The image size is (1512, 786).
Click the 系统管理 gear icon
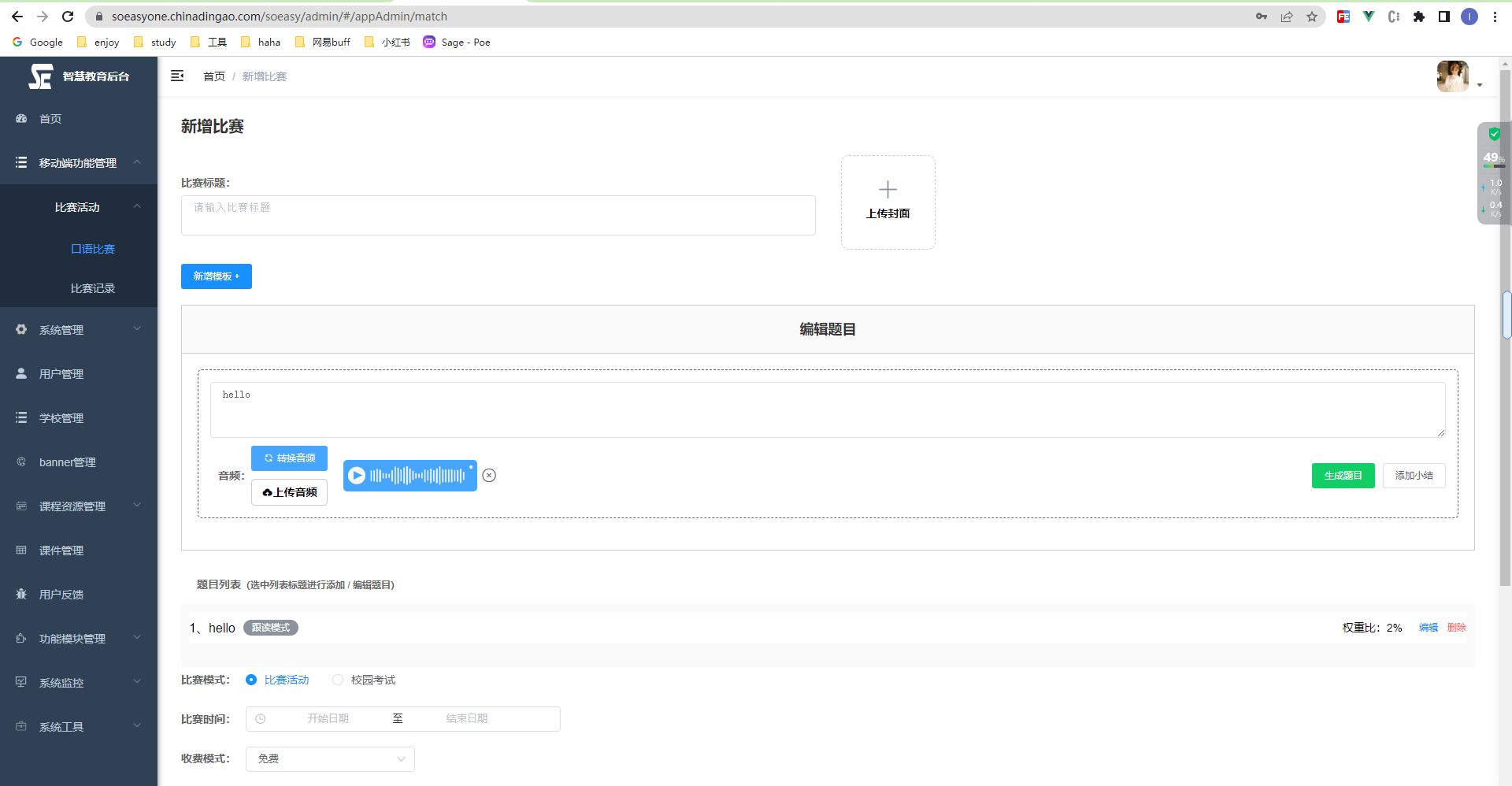(21, 329)
